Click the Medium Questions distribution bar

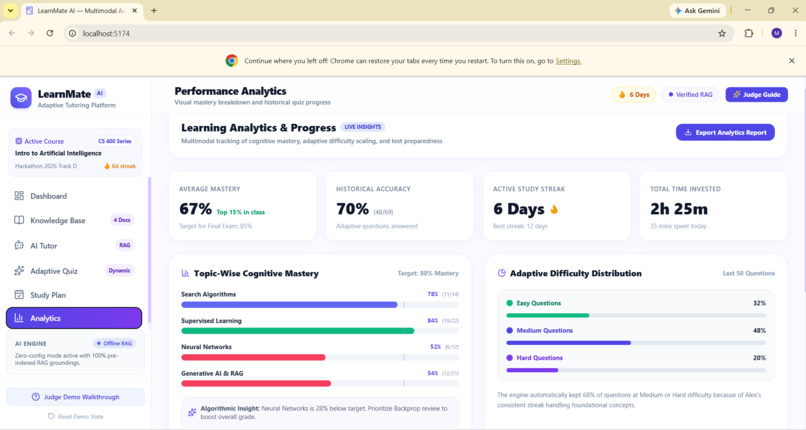(x=636, y=343)
